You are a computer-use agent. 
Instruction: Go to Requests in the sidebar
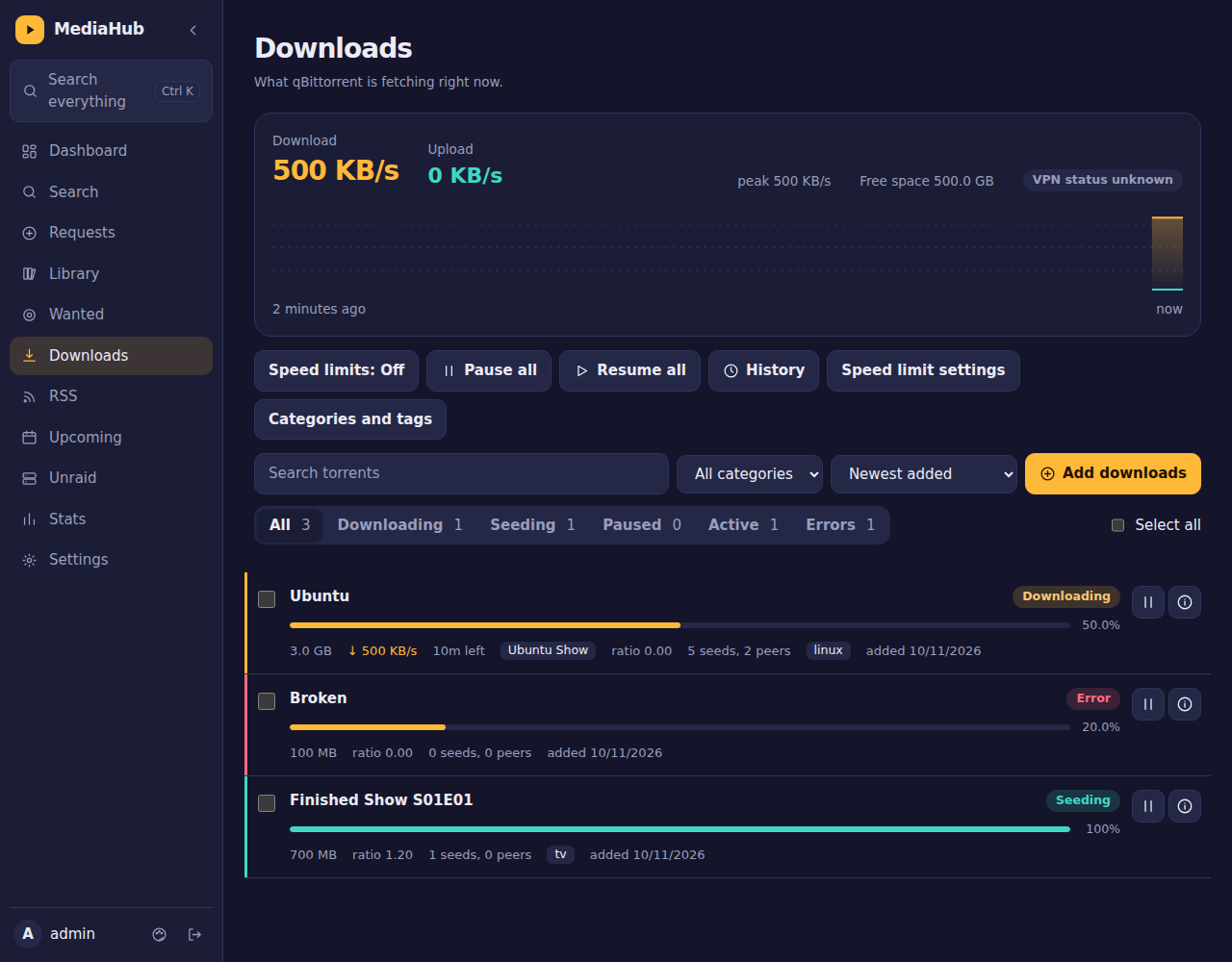tap(111, 233)
